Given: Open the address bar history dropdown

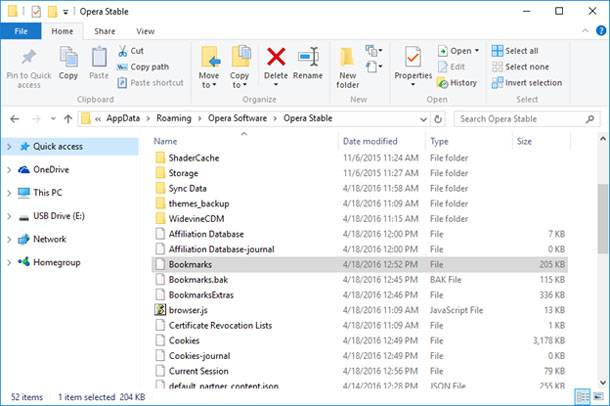Looking at the screenshot, I should click(423, 119).
